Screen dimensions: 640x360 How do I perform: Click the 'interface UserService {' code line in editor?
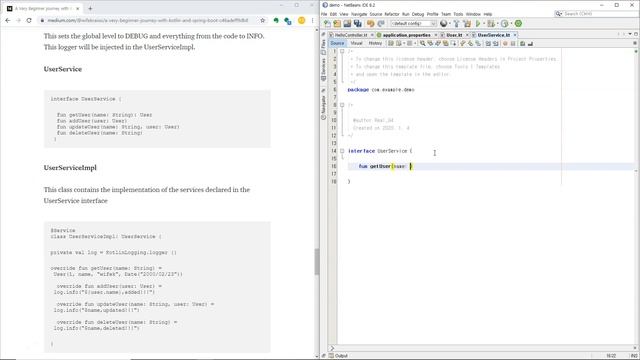380,151
